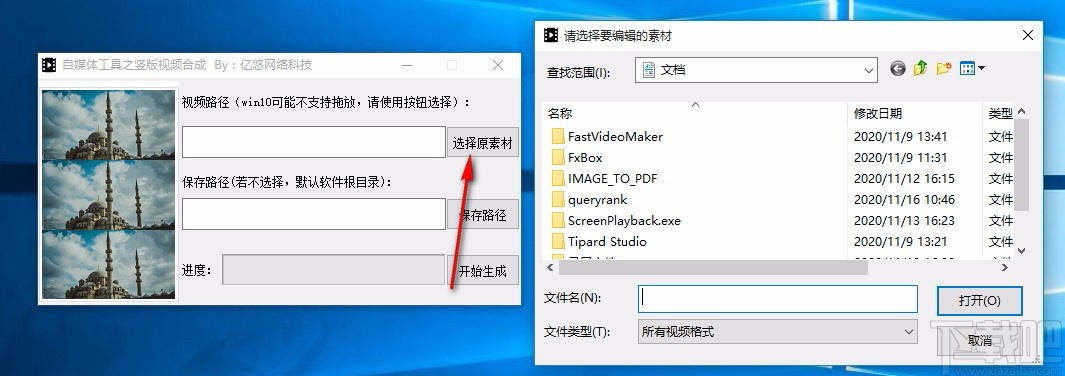The image size is (1065, 376).
Task: Click the date 2020/11/12 16:15 cell
Action: pos(904,178)
